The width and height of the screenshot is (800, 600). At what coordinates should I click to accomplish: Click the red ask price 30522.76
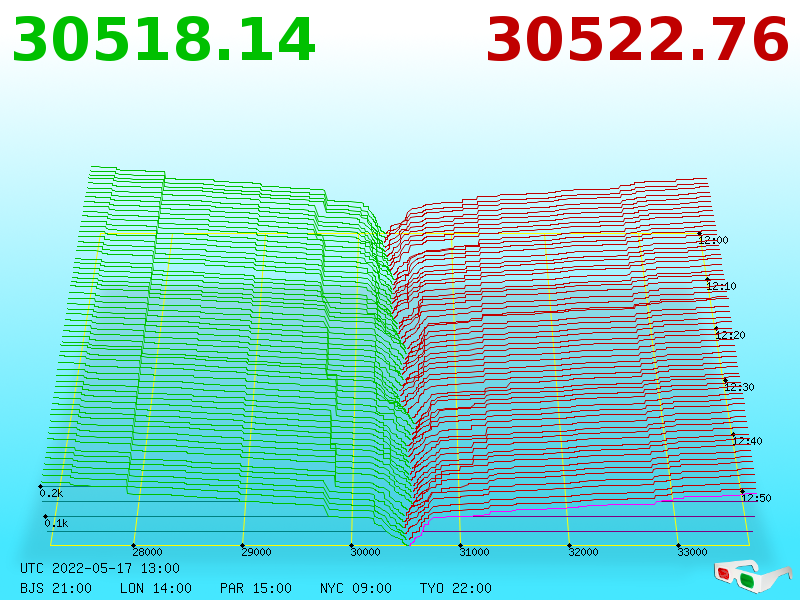tap(637, 40)
